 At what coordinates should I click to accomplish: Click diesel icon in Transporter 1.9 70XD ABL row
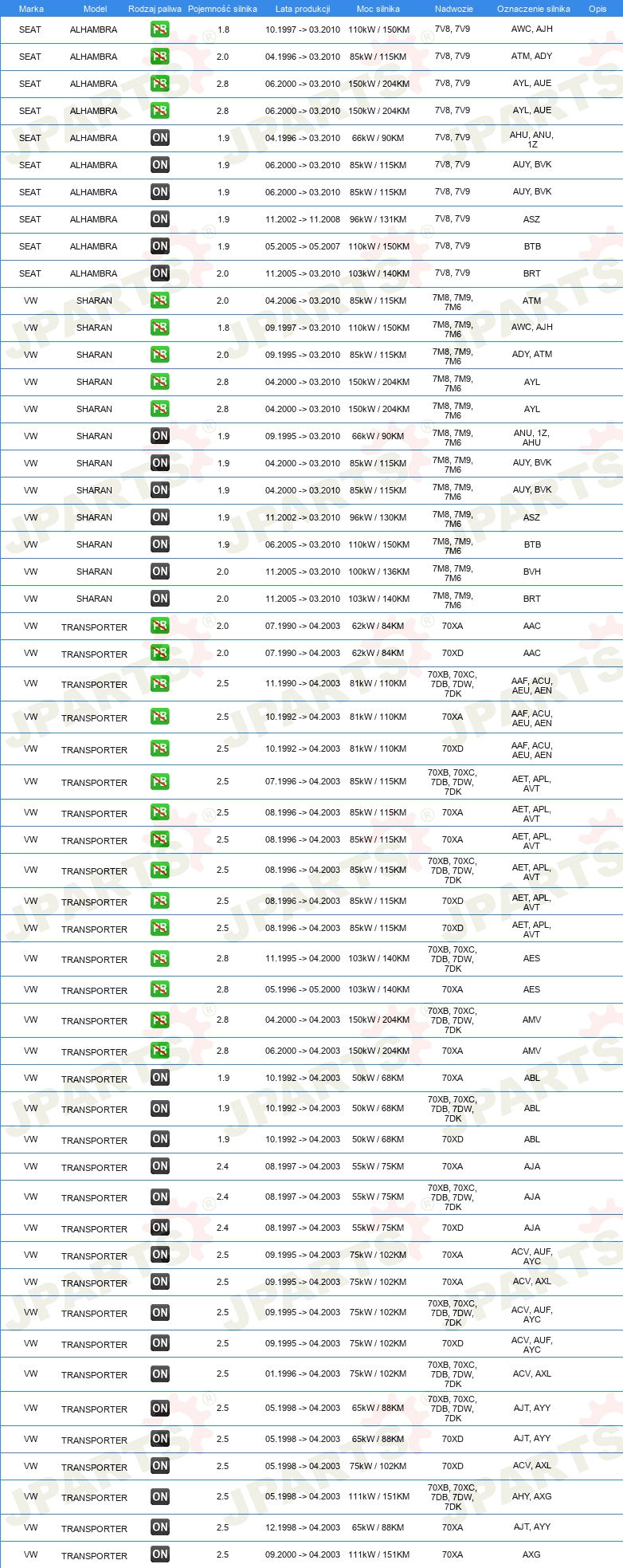coord(160,1139)
